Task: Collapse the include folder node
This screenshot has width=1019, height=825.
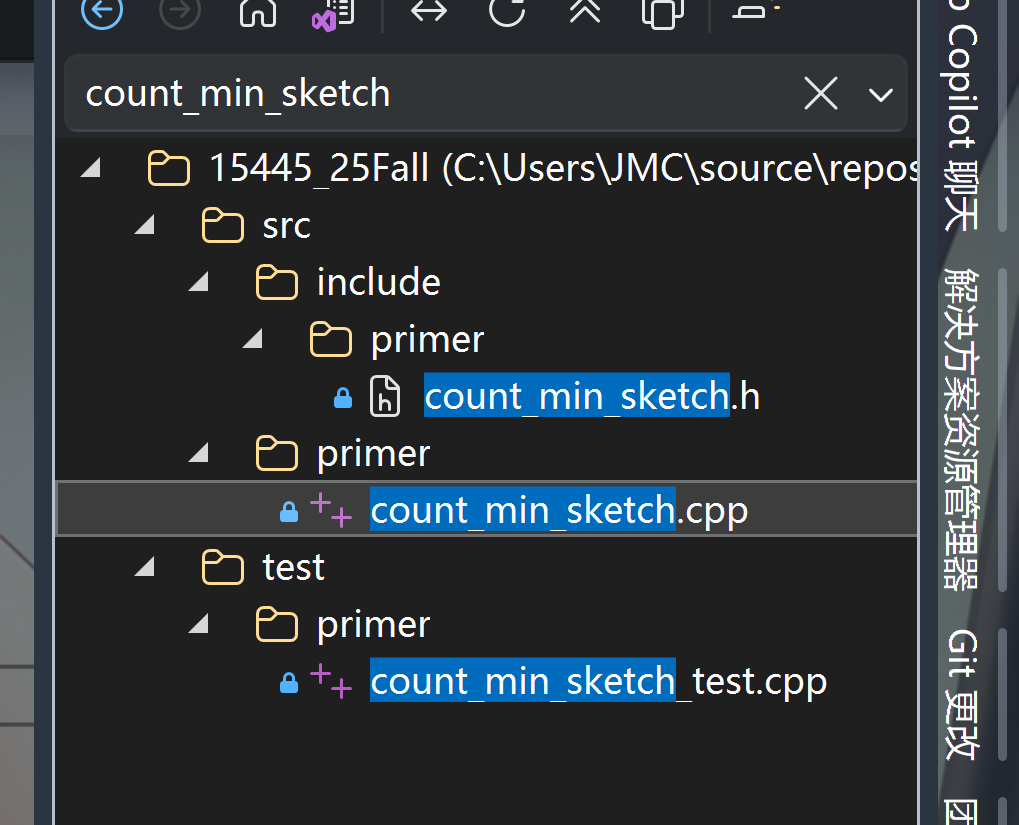Action: tap(199, 282)
